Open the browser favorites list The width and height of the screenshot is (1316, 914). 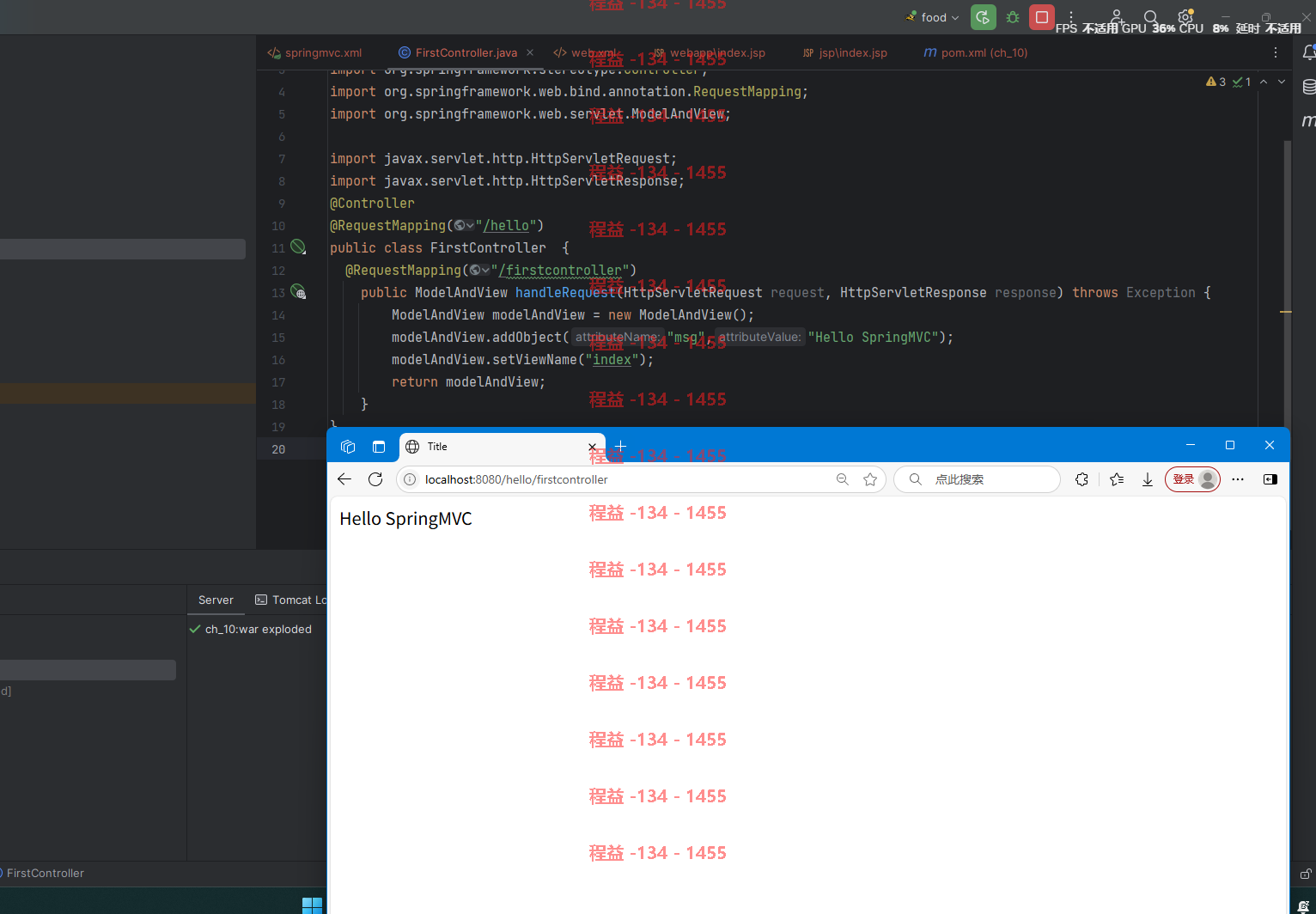pyautogui.click(x=1117, y=479)
